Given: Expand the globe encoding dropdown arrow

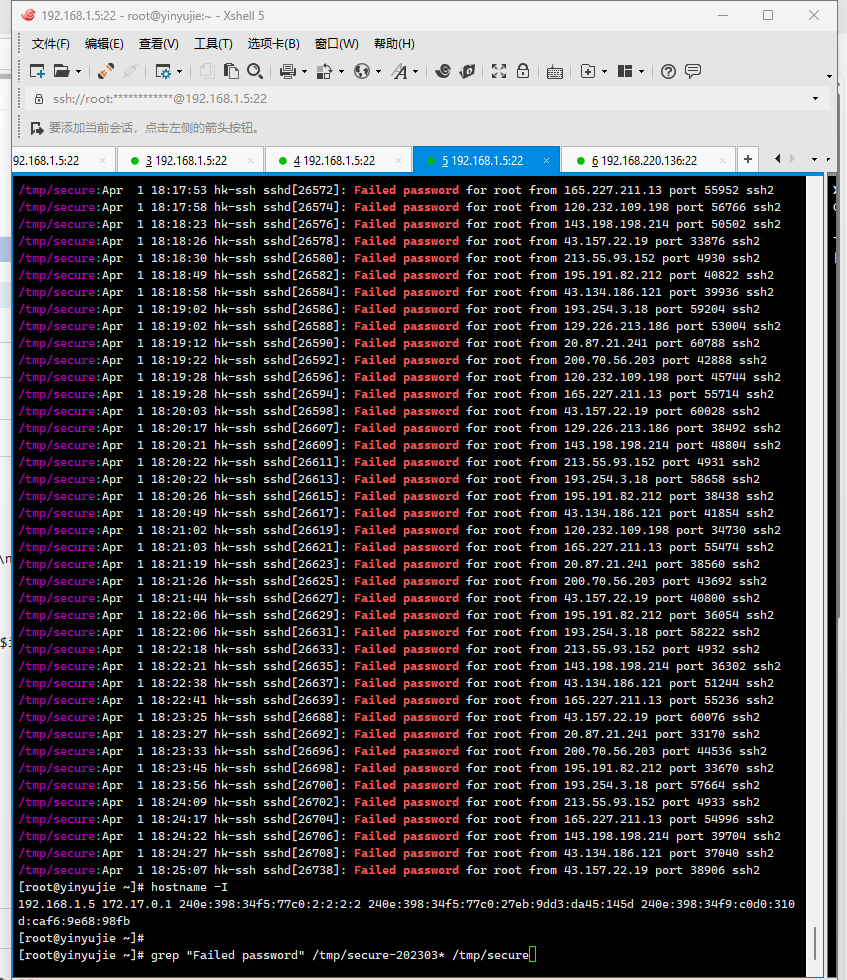Looking at the screenshot, I should 378,72.
